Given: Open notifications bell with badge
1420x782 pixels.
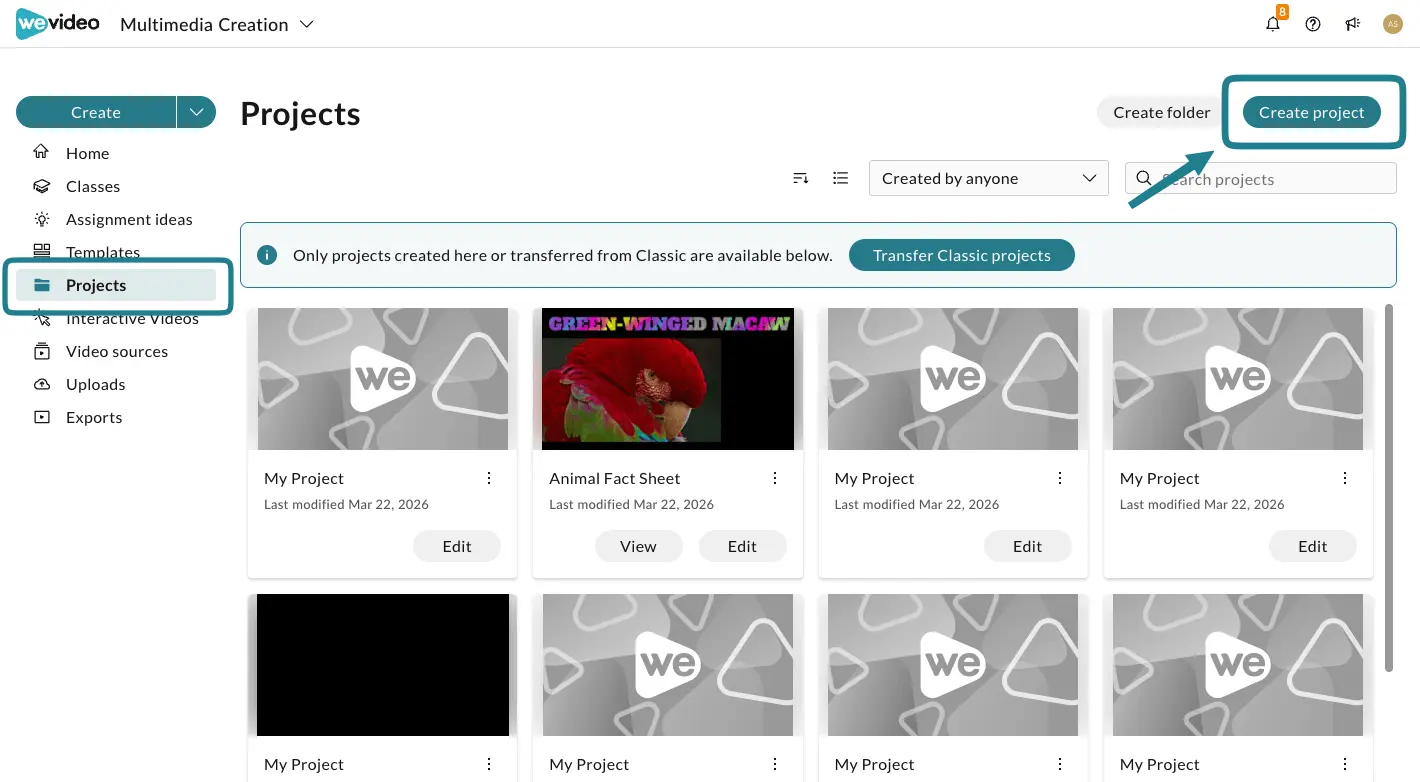Looking at the screenshot, I should click(x=1274, y=22).
